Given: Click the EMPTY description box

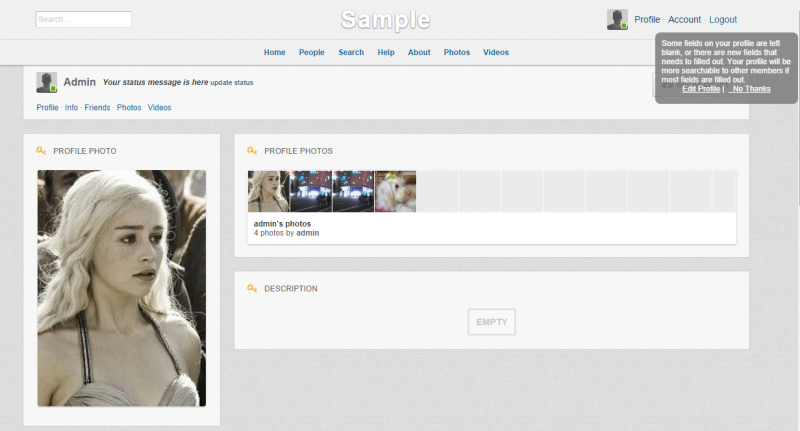Looking at the screenshot, I should point(492,322).
